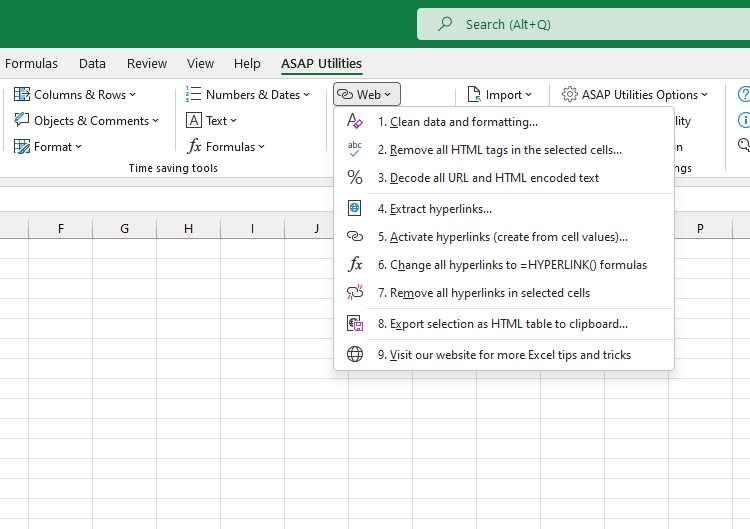Switch to the Formulas ribbon tab

[x=31, y=64]
